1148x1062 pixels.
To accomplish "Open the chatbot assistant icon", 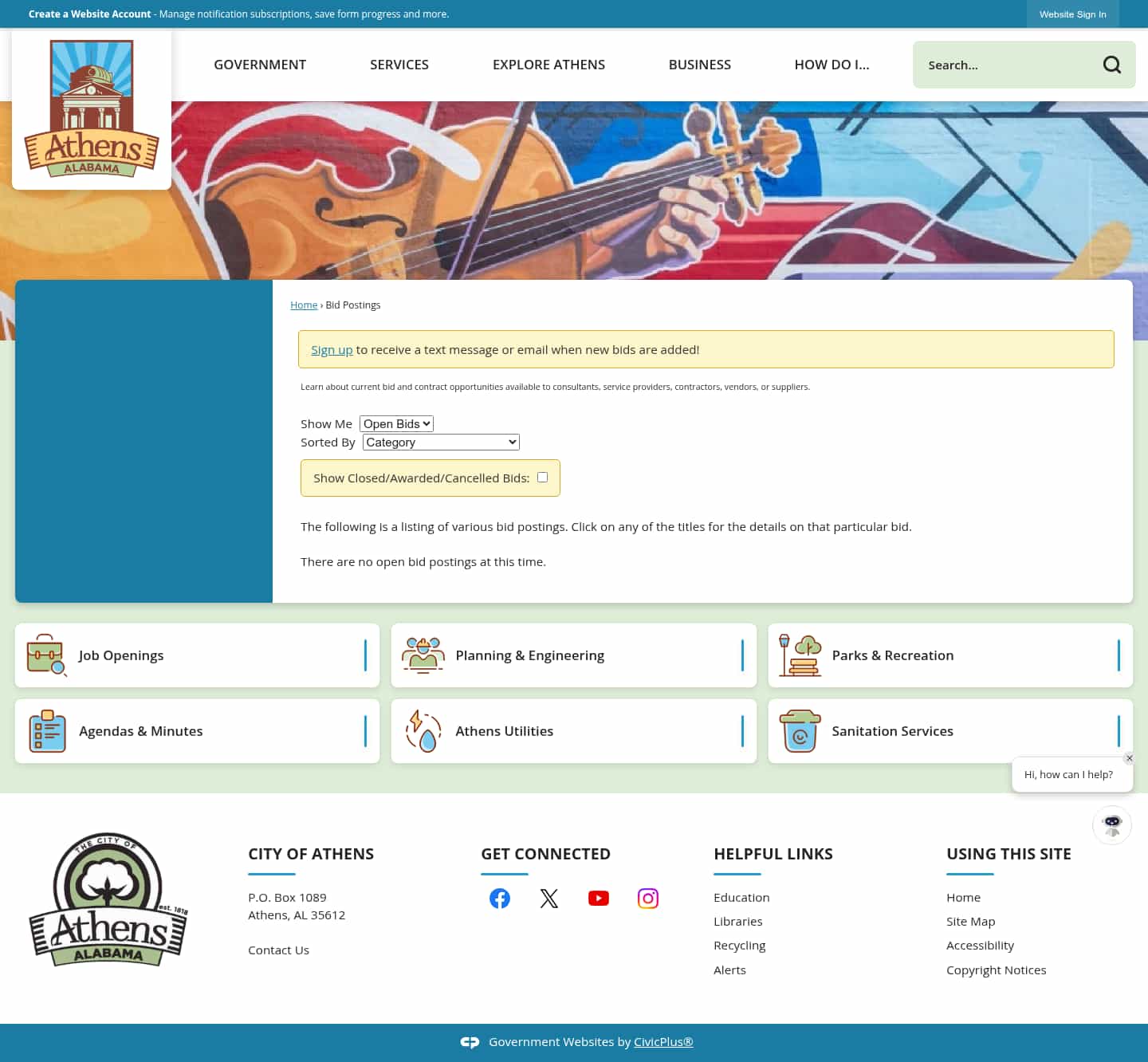I will coord(1111,825).
